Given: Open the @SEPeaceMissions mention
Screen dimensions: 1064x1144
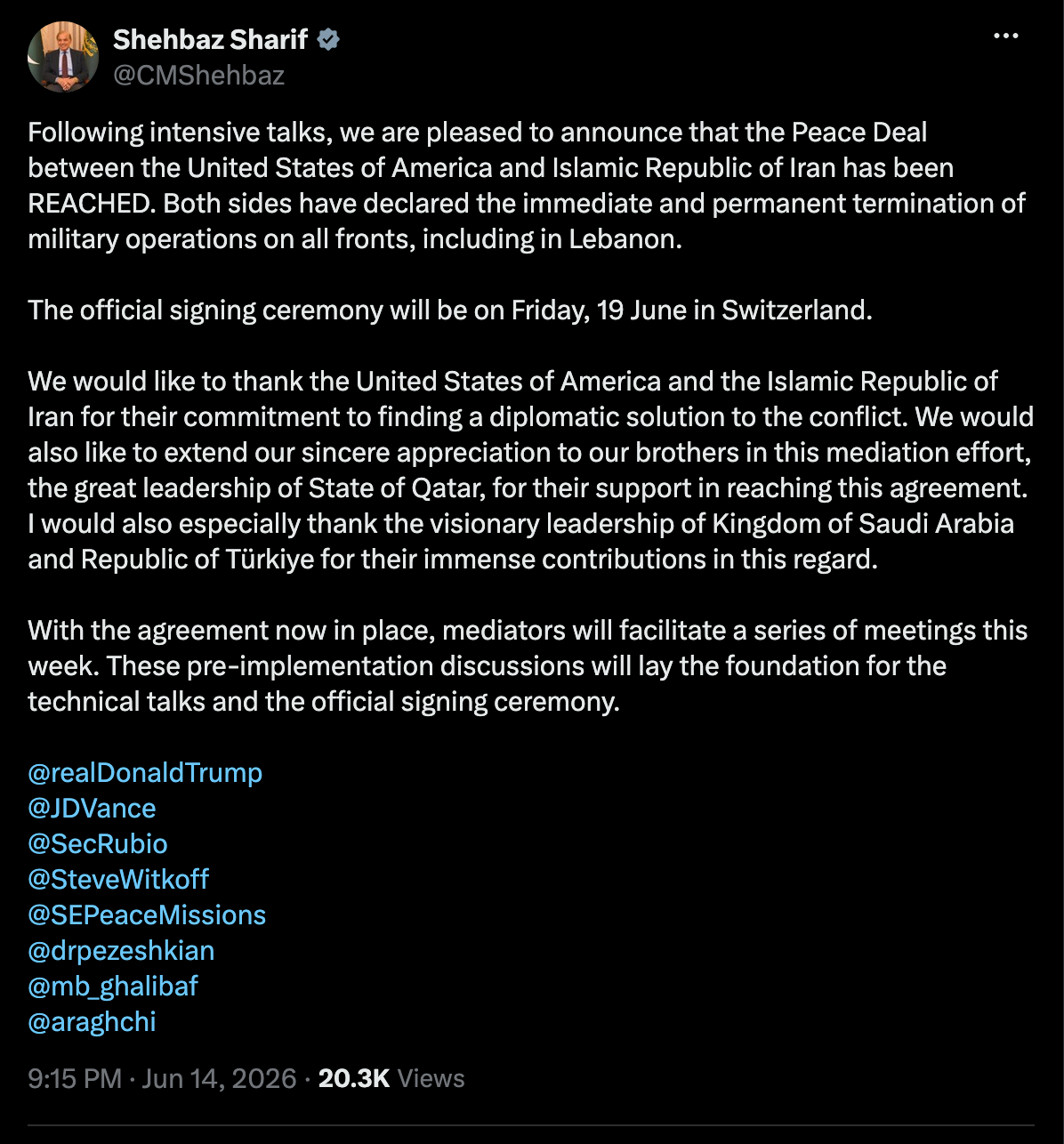Looking at the screenshot, I should point(147,915).
